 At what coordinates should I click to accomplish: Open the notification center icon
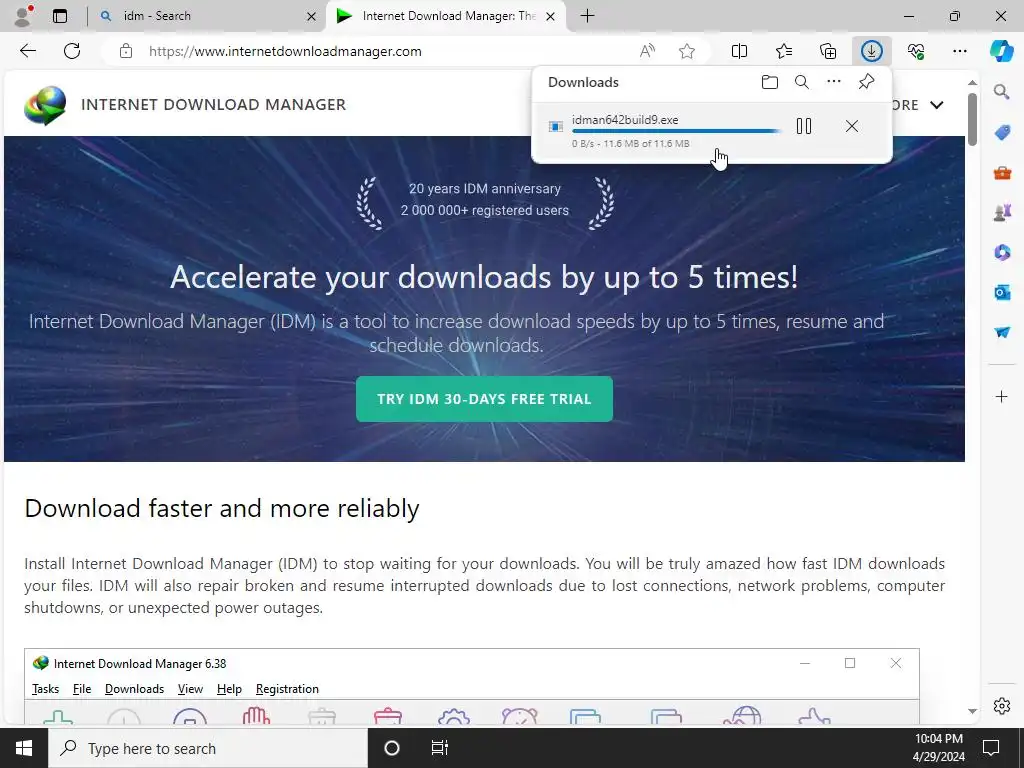click(x=991, y=748)
